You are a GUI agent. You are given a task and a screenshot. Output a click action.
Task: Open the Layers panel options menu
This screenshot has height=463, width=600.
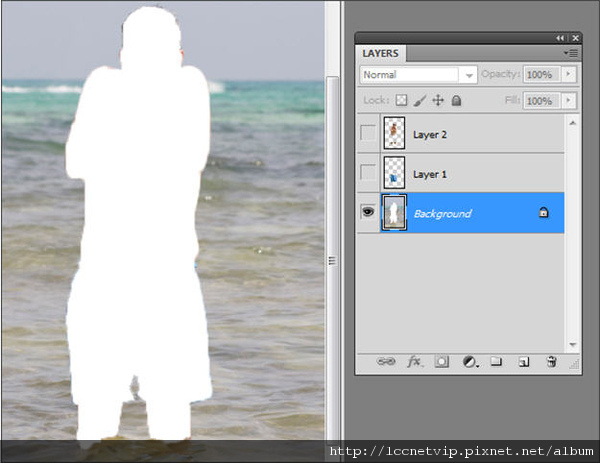(571, 53)
